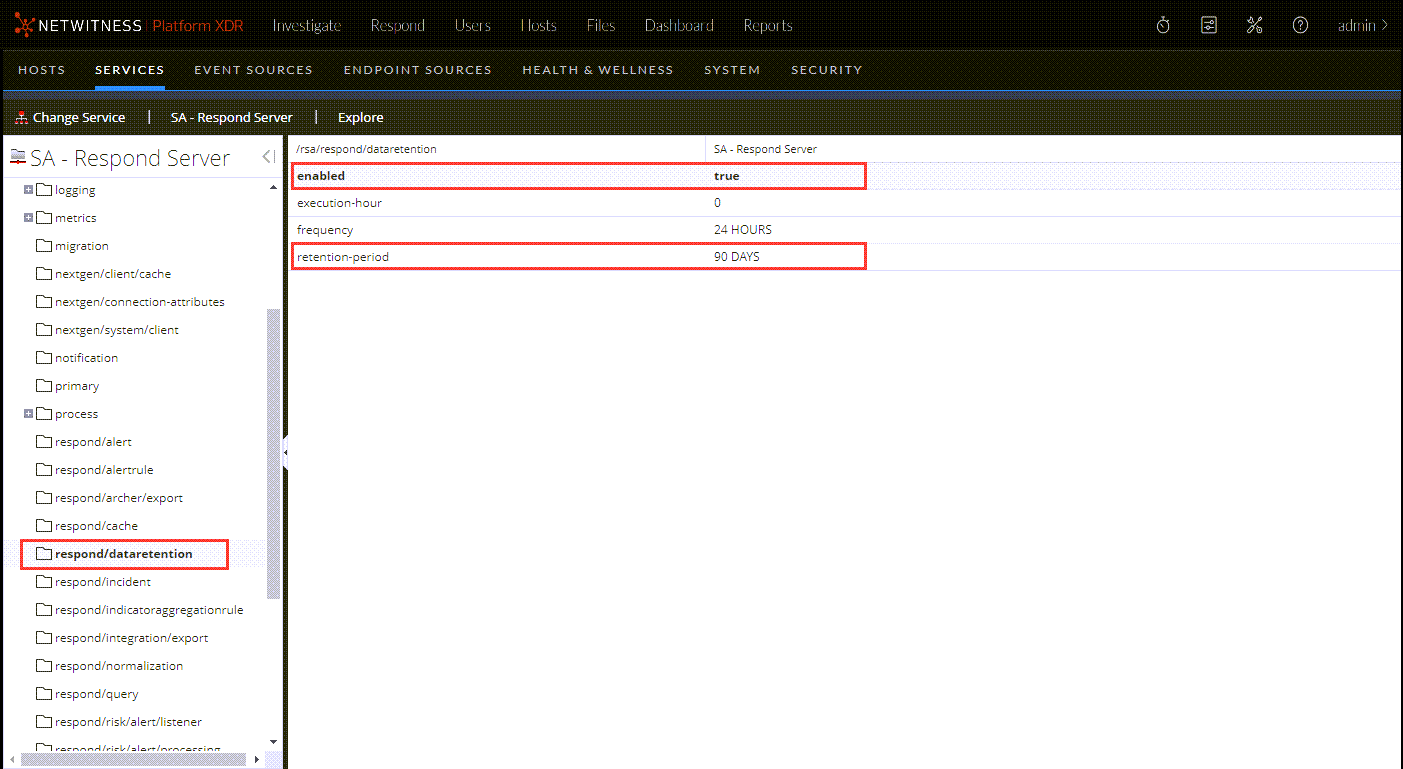Click the frequency value 24 HOURS

point(743,230)
